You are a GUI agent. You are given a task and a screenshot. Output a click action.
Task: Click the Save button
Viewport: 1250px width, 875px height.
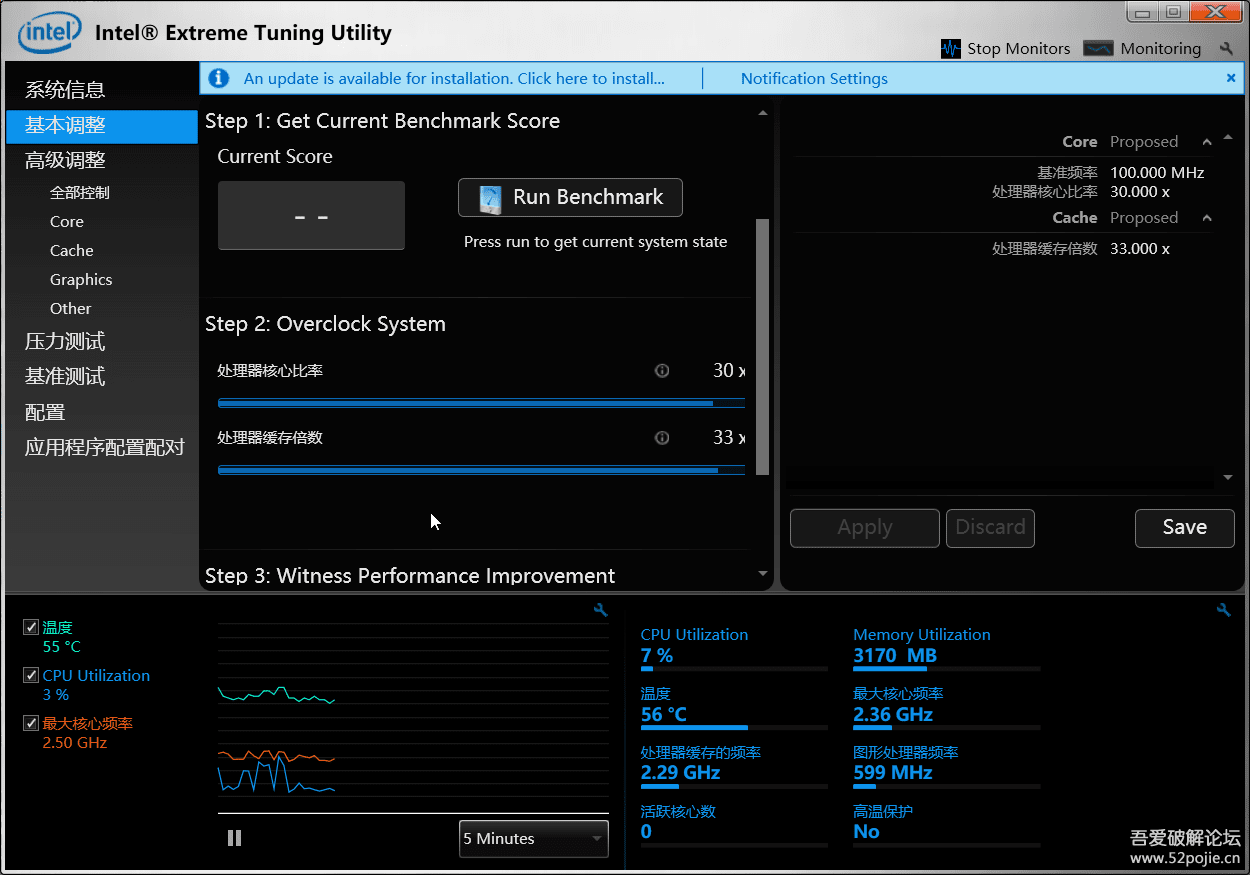tap(1185, 528)
